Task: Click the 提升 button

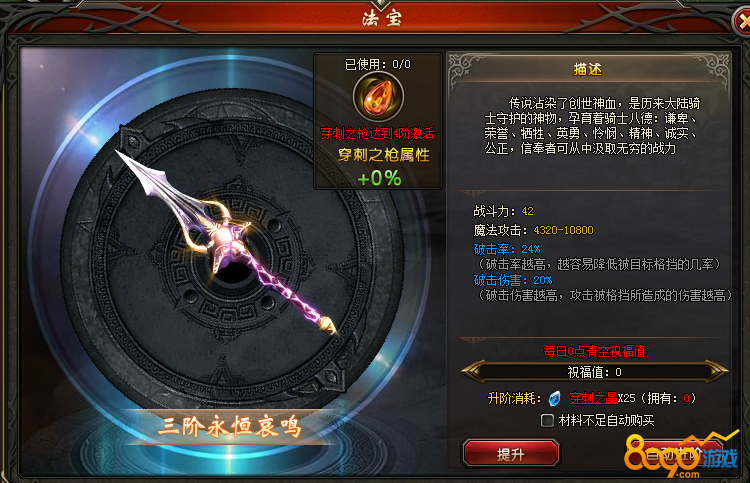Action: [510, 453]
